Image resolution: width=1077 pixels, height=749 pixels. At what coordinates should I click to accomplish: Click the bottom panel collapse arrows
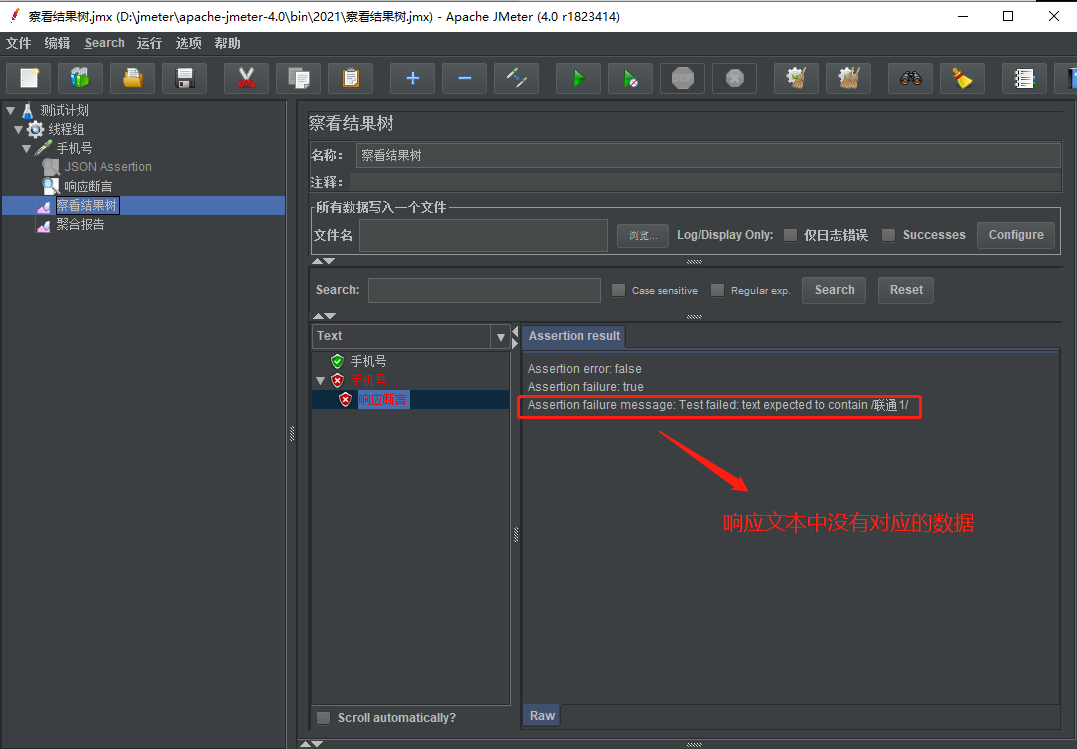point(311,744)
